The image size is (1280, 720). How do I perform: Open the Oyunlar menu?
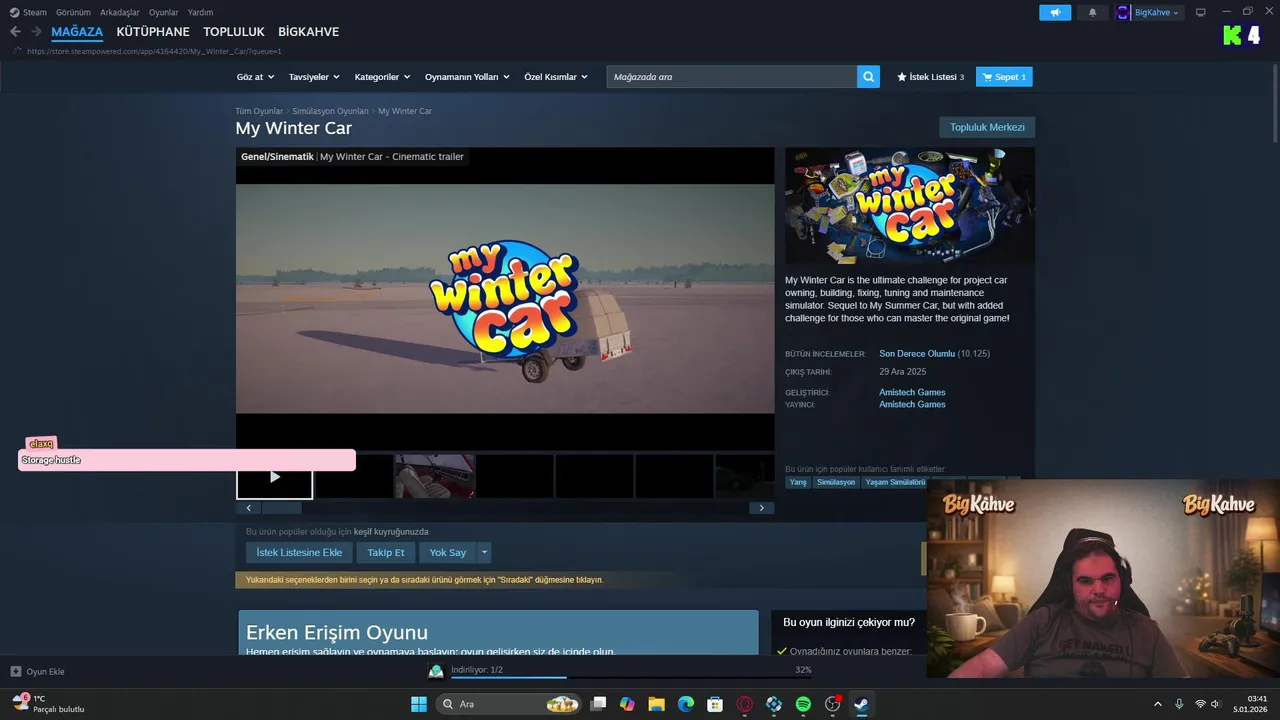(x=164, y=12)
